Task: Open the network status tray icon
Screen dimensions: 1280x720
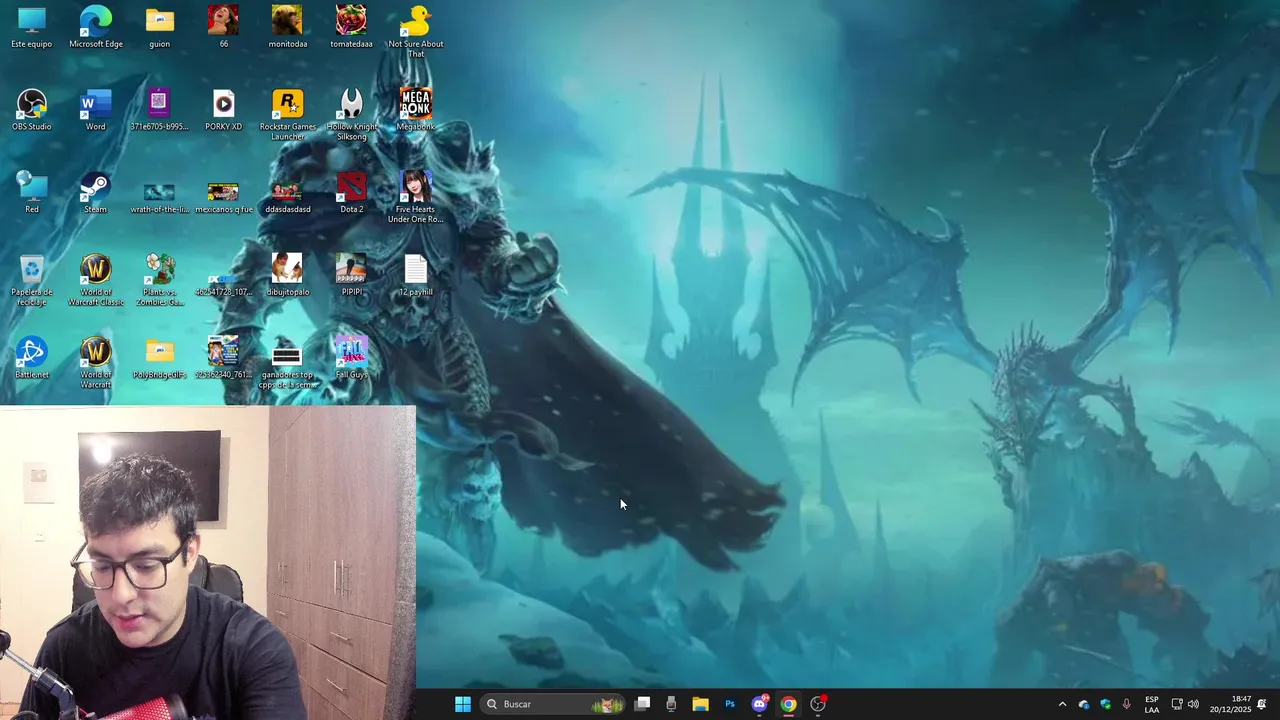Action: [1177, 704]
